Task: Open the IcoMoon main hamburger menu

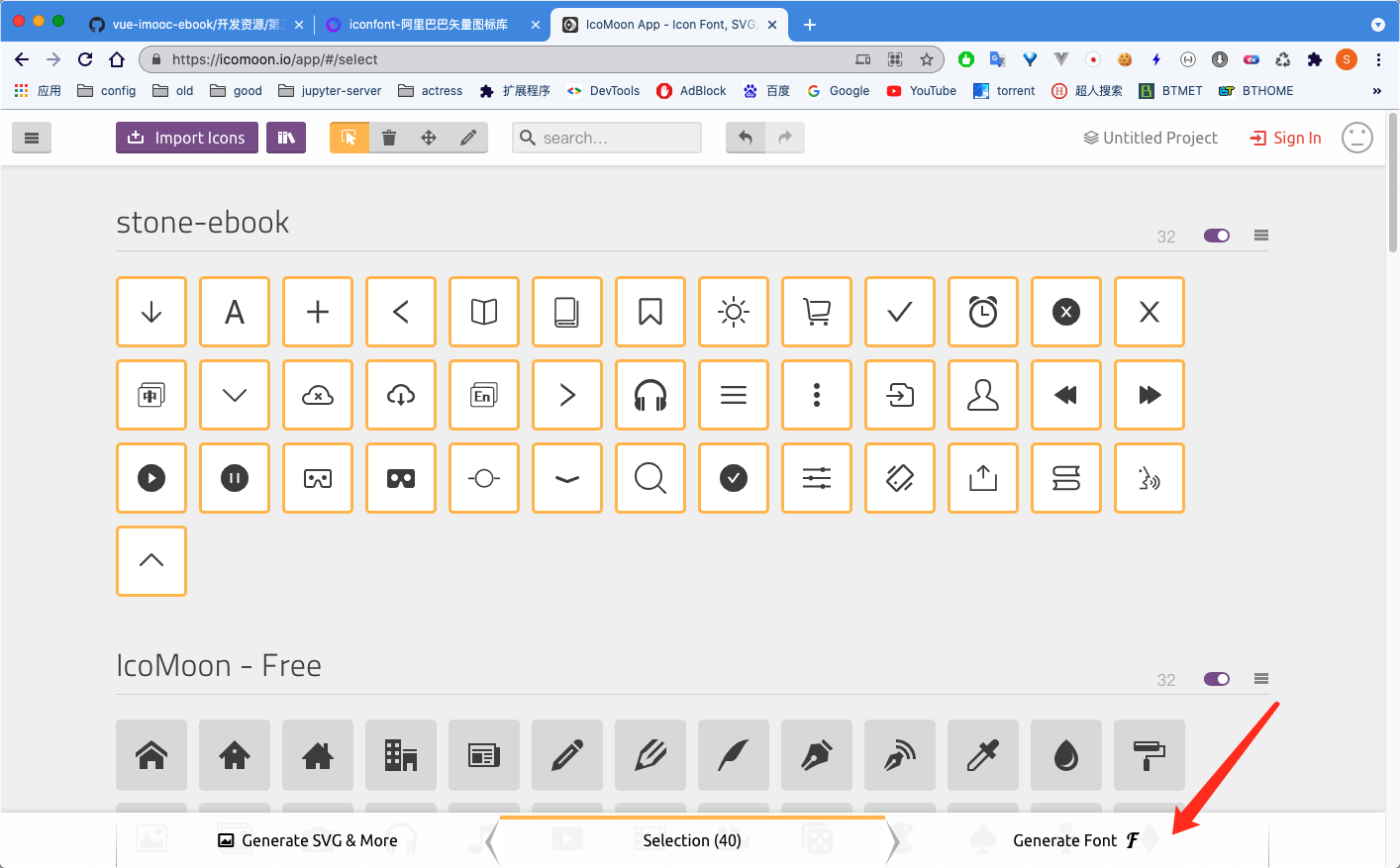Action: click(x=32, y=138)
